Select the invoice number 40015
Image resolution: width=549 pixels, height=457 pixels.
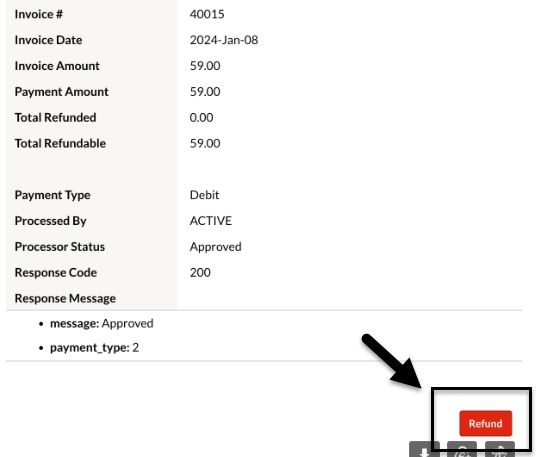point(207,14)
